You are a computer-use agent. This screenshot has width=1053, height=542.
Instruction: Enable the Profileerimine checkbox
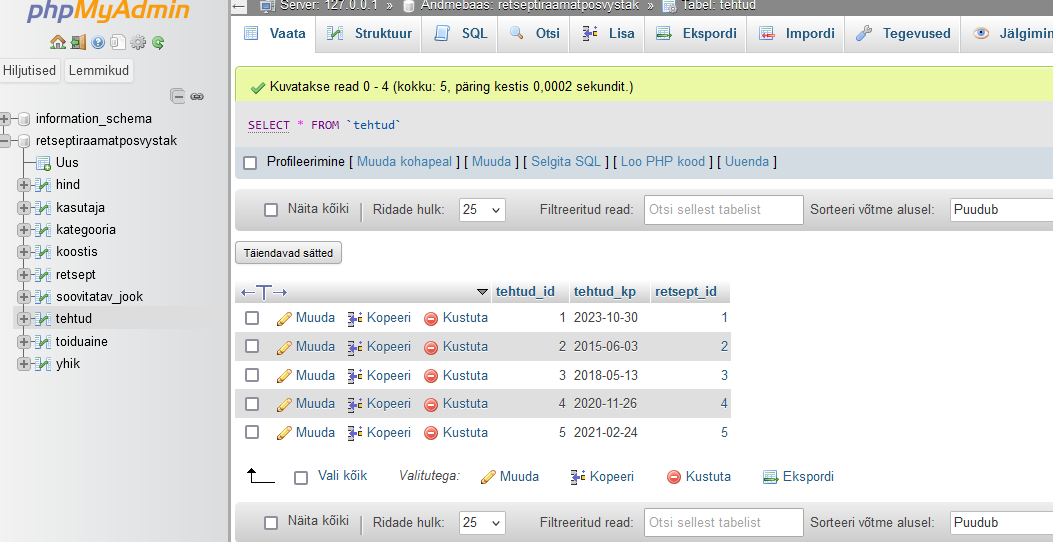(x=250, y=162)
